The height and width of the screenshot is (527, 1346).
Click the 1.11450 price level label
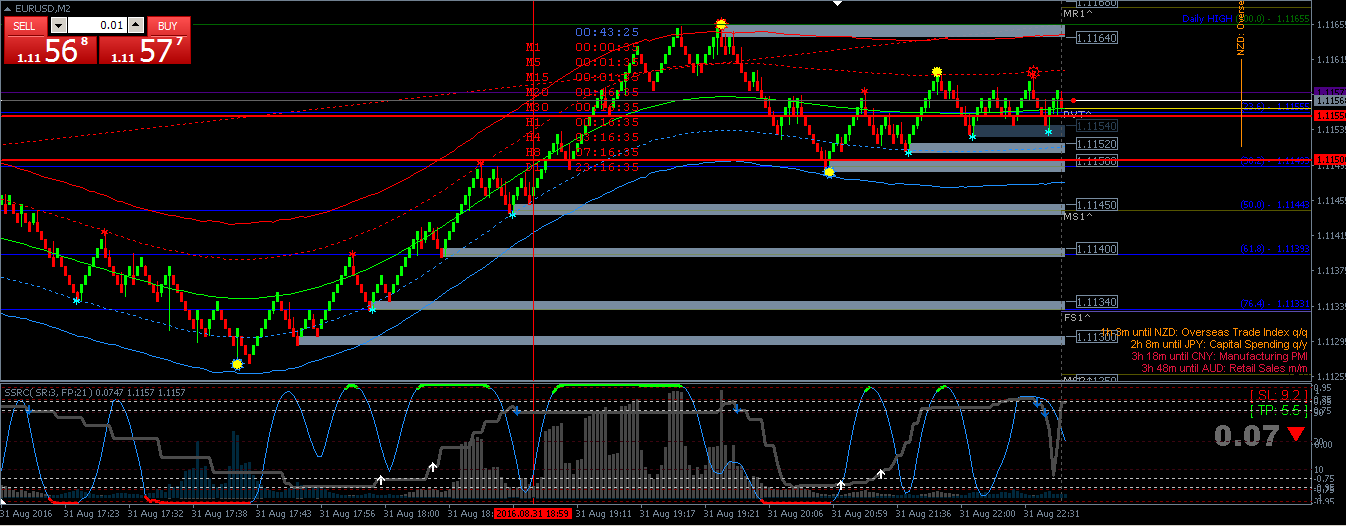point(1096,205)
